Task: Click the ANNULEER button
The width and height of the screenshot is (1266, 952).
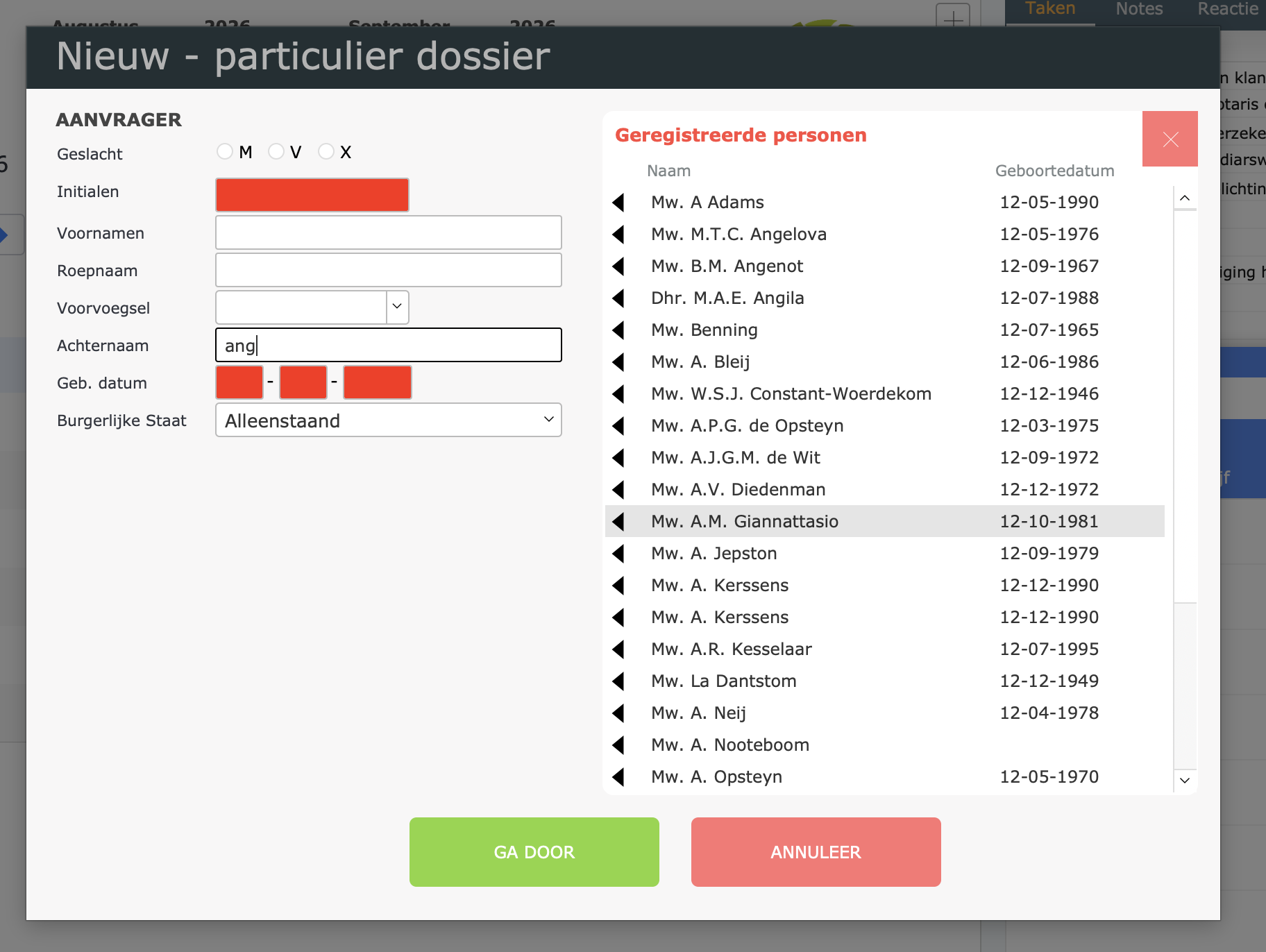Action: pos(816,852)
